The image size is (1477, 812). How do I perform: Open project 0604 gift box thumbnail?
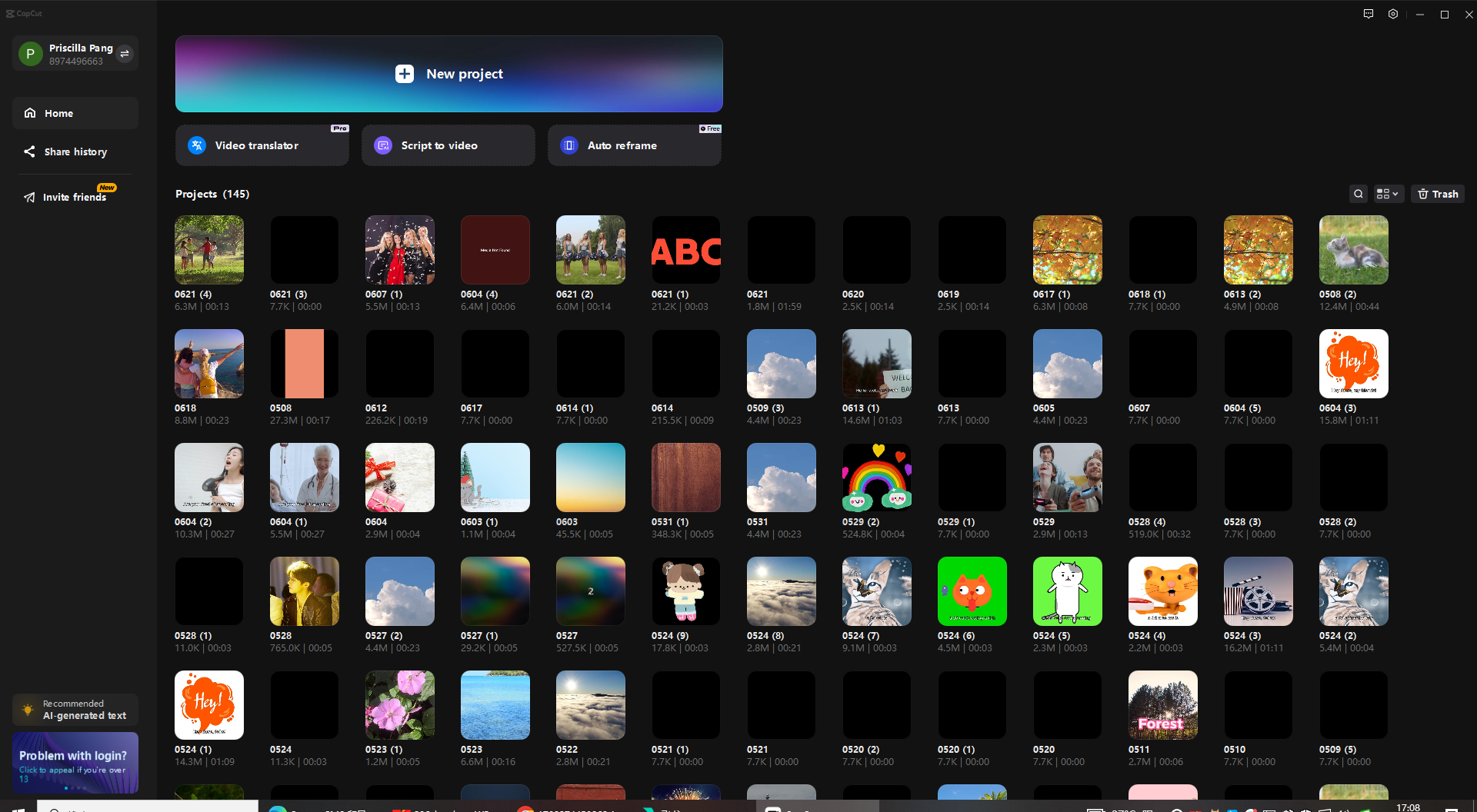(400, 478)
